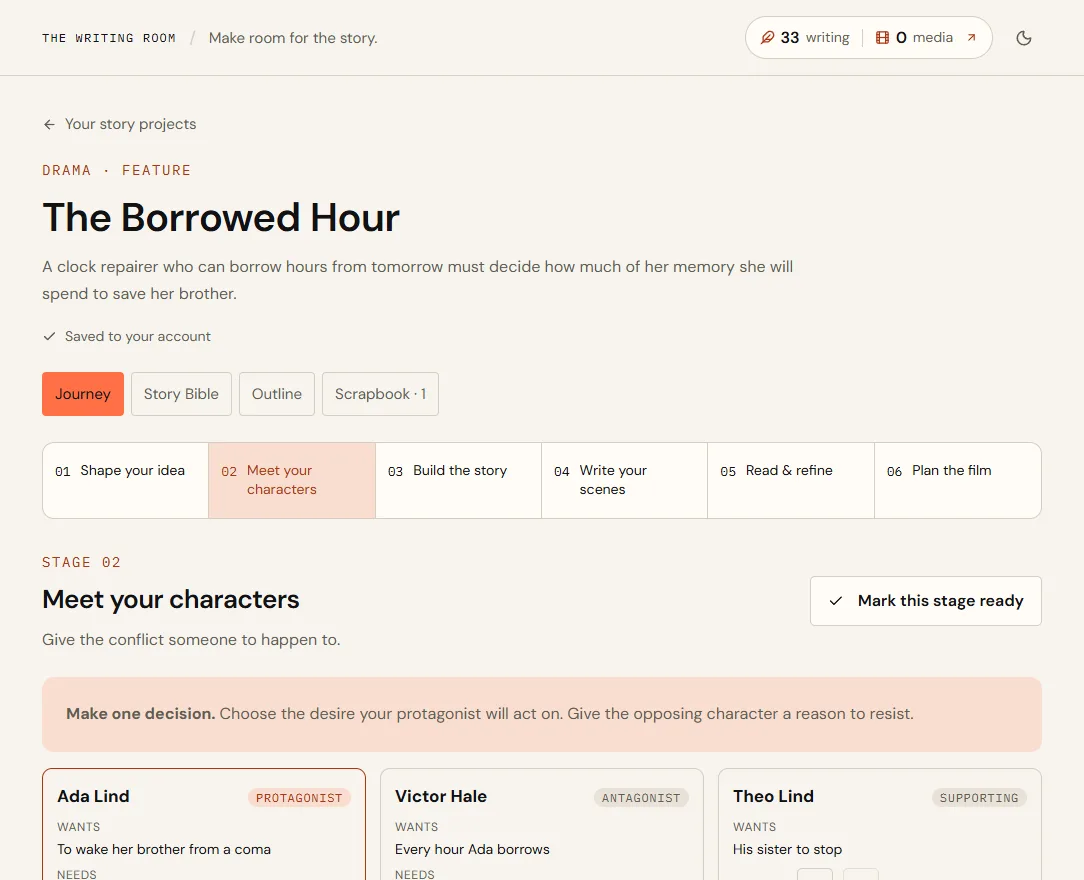Viewport: 1084px width, 880px height.
Task: Click the Saved to your account status
Action: [127, 337]
